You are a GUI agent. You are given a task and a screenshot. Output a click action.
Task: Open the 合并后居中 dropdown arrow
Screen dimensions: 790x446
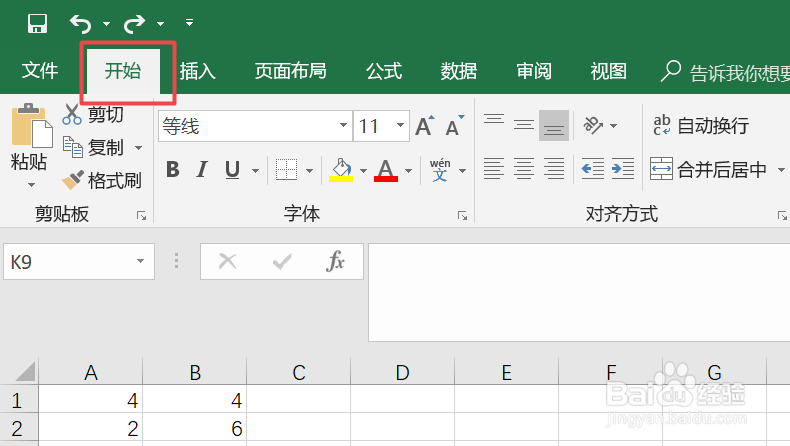click(x=781, y=170)
